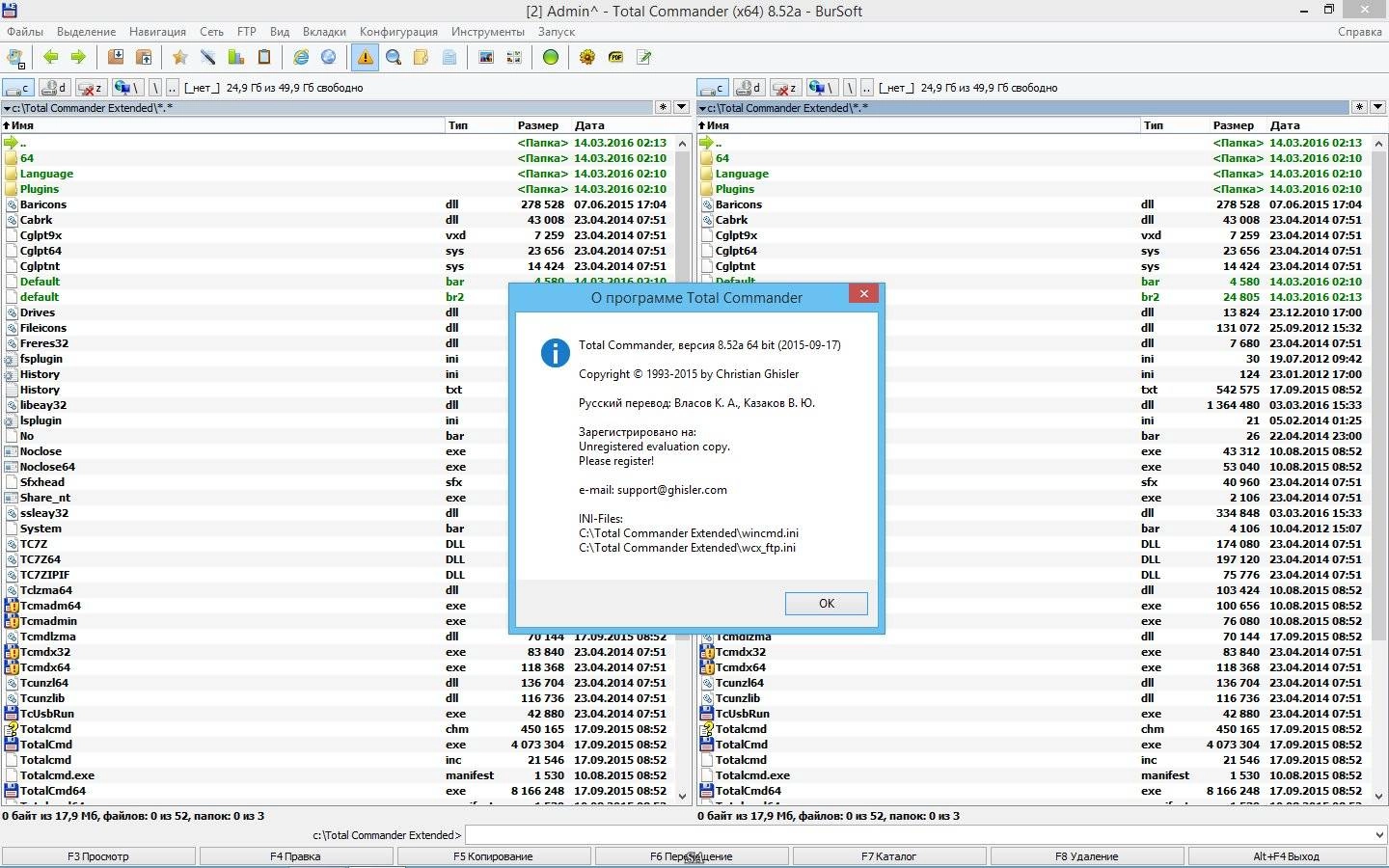Image resolution: width=1389 pixels, height=868 pixels.
Task: Click right panel scrollbar up arrow
Action: pos(1378,143)
